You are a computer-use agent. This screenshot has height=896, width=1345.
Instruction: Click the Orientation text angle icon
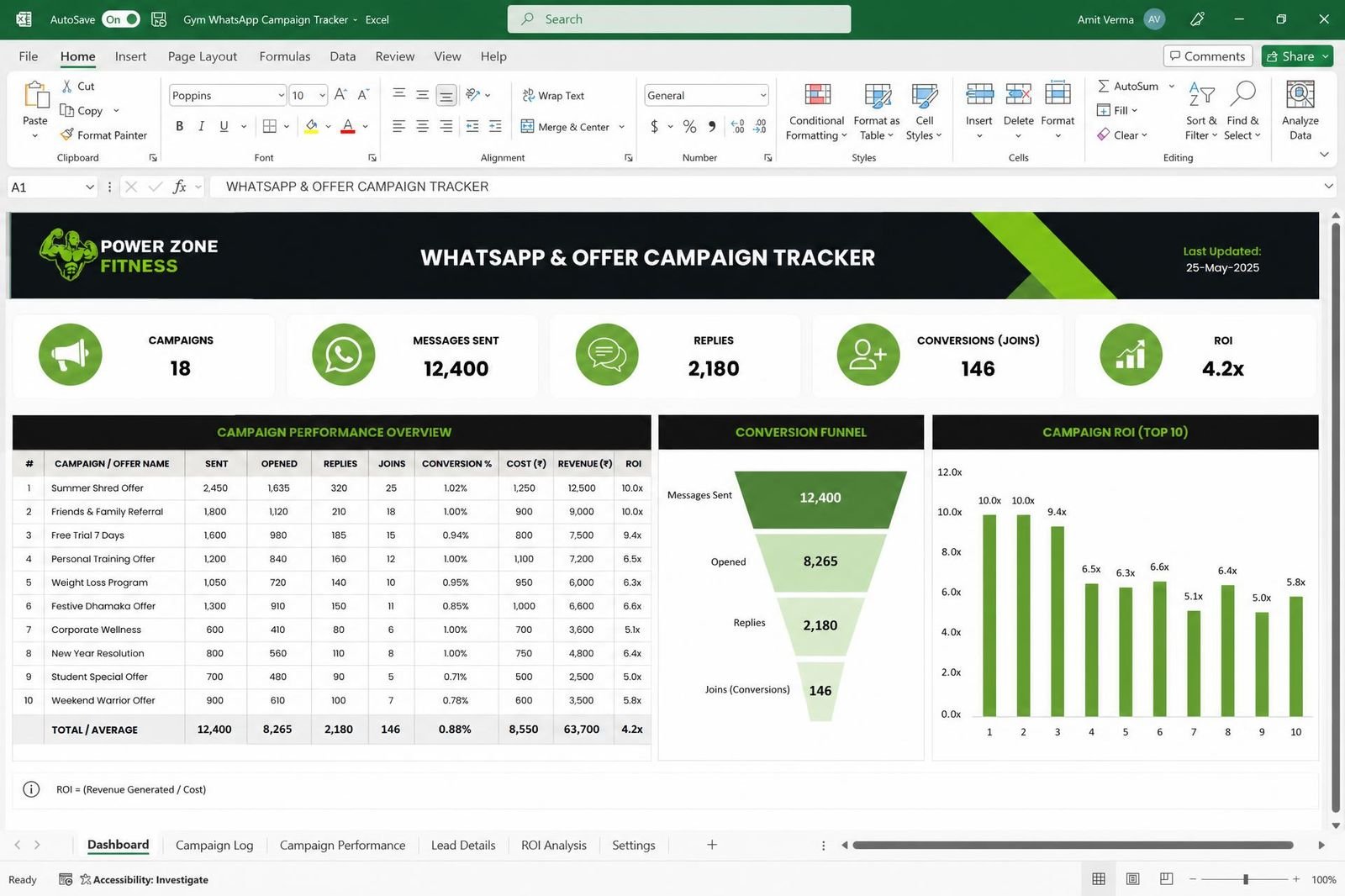(473, 95)
